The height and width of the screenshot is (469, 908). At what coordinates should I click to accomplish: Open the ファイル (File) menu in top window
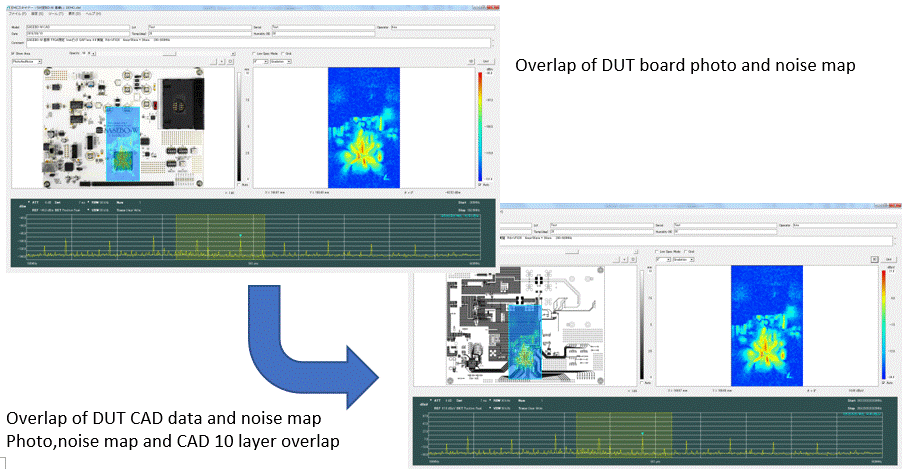pos(18,13)
